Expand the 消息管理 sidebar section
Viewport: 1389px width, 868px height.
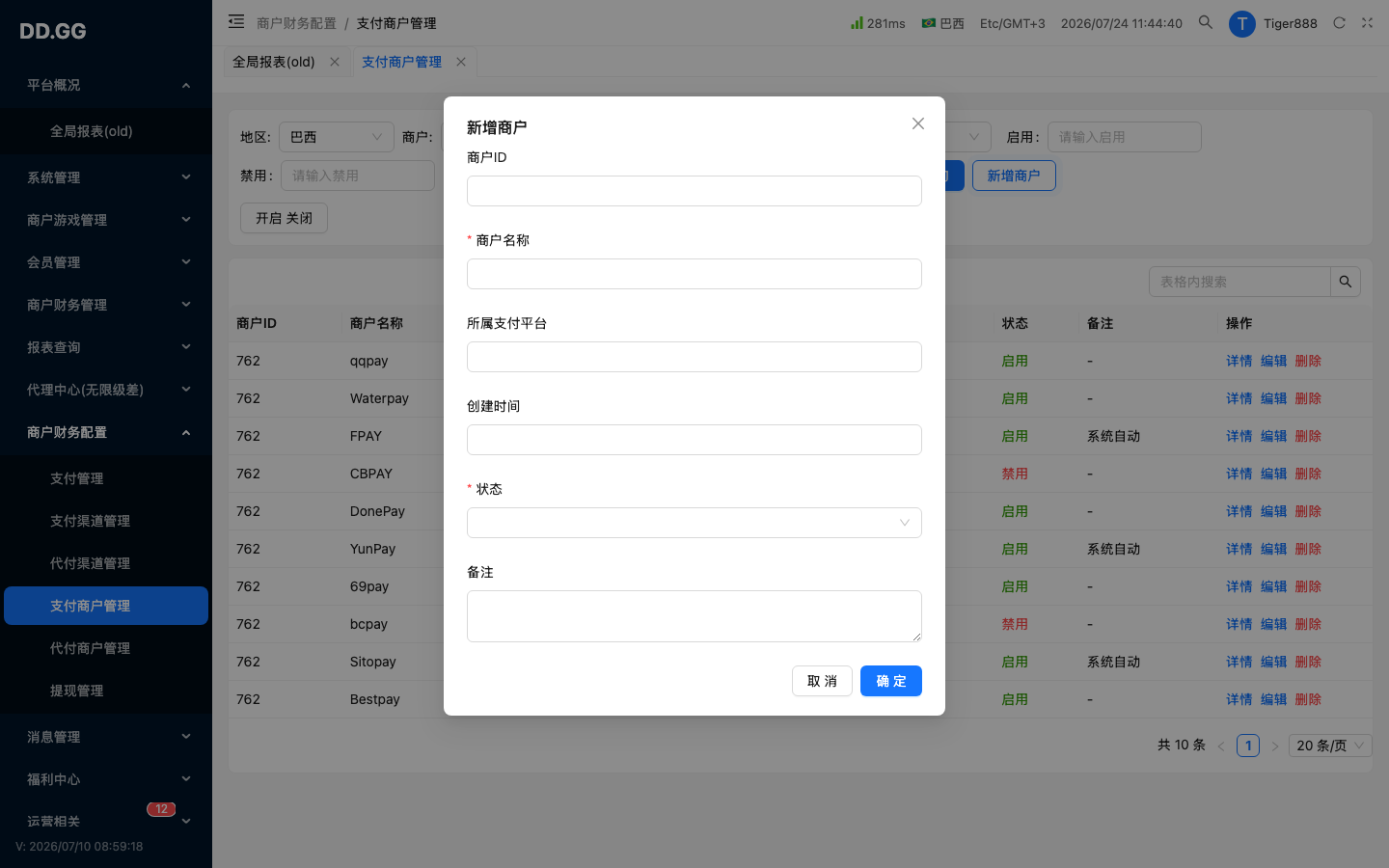106,737
